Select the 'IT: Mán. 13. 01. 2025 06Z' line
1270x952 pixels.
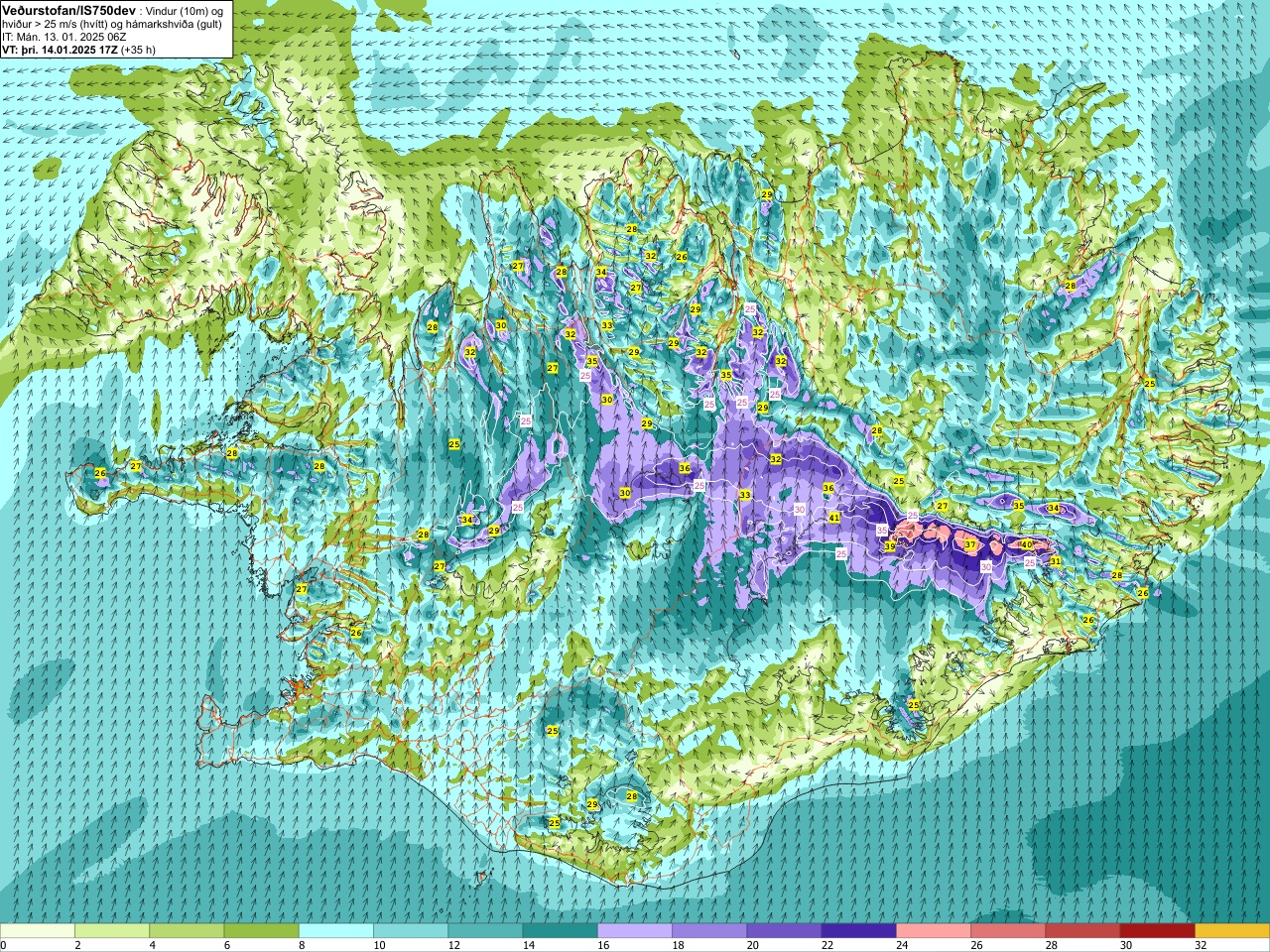pyautogui.click(x=64, y=36)
